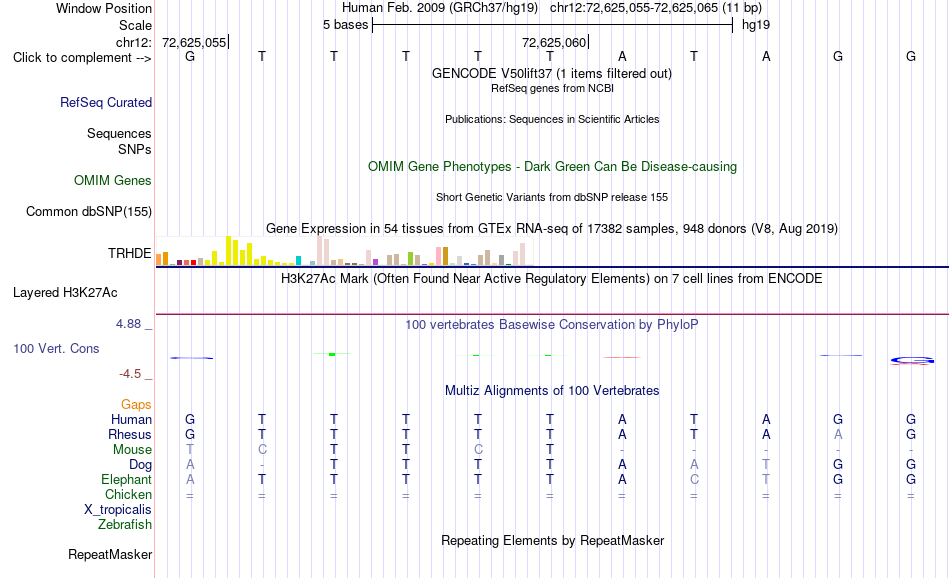Click the 4.88 upper conservation value
950x578 pixels.
pos(128,324)
